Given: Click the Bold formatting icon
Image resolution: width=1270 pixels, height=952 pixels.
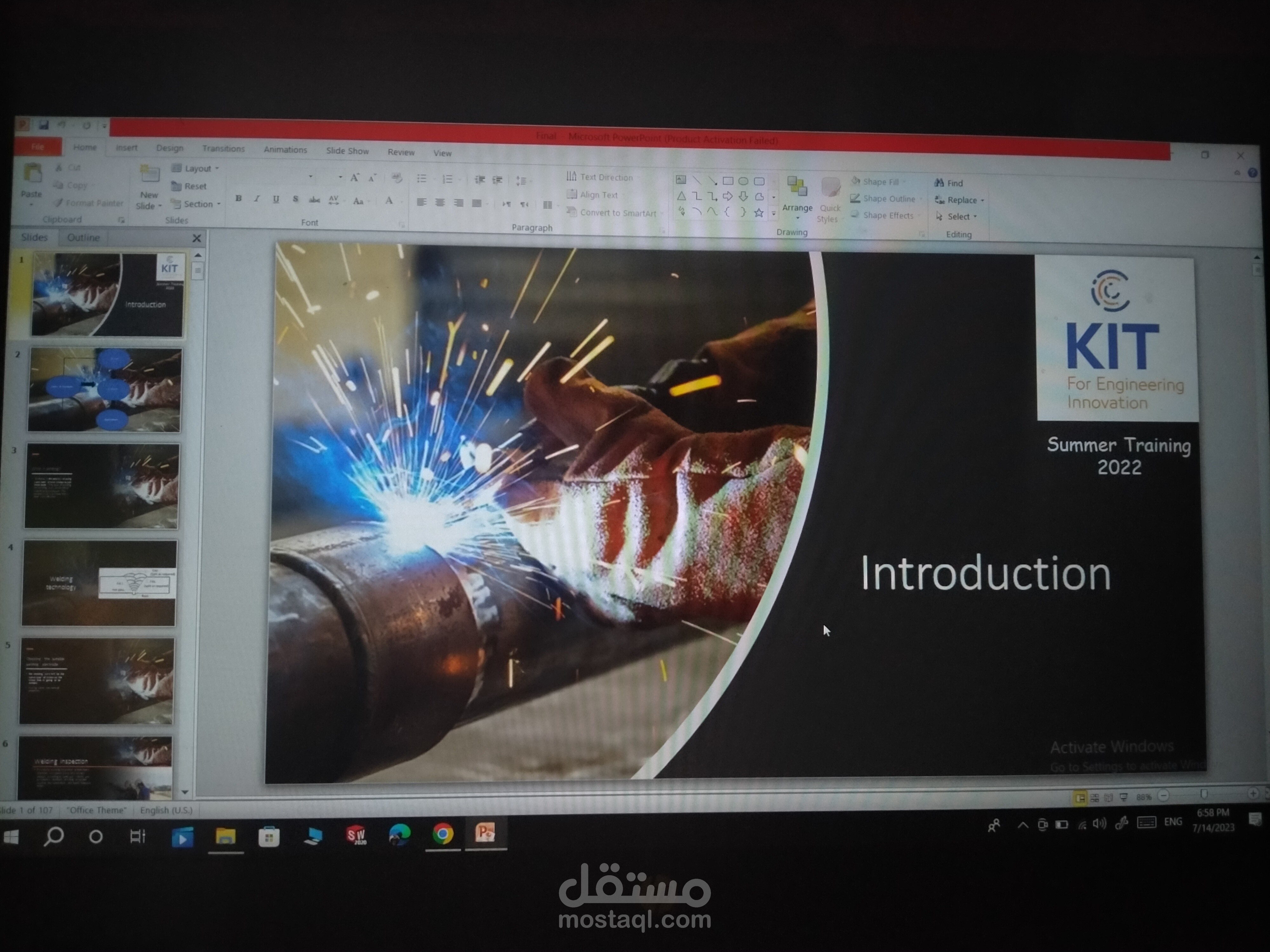Looking at the screenshot, I should pos(238,199).
